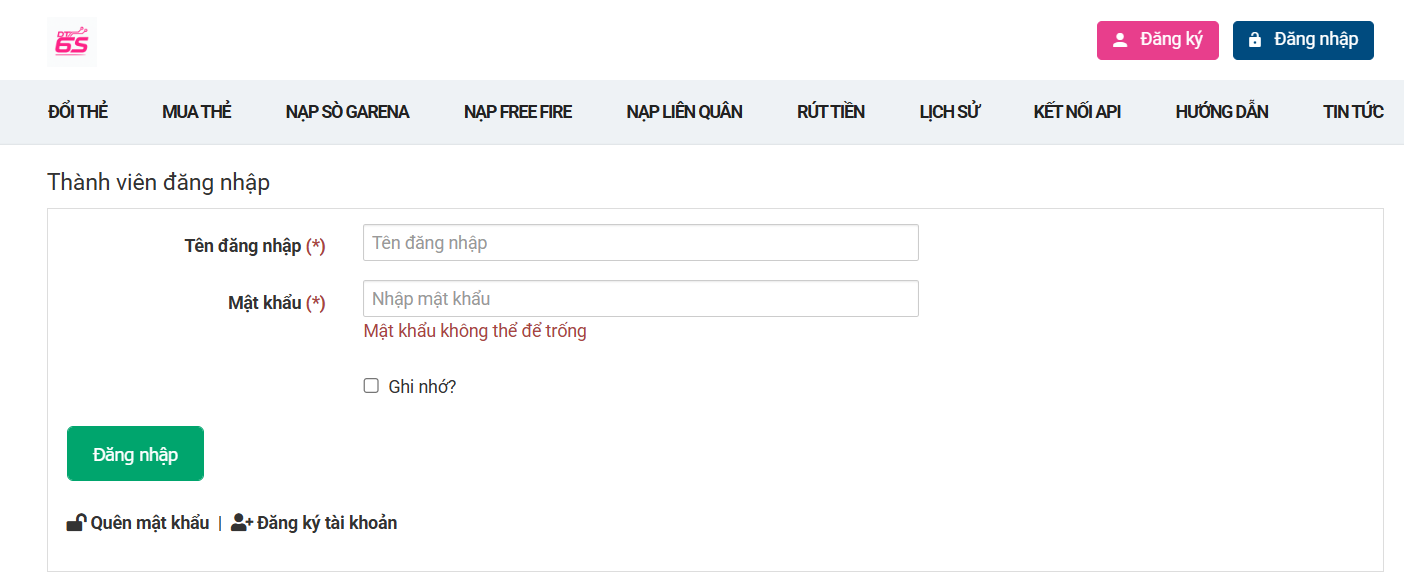1404x575 pixels.
Task: Open the RÚT TIỀN menu
Action: [830, 112]
